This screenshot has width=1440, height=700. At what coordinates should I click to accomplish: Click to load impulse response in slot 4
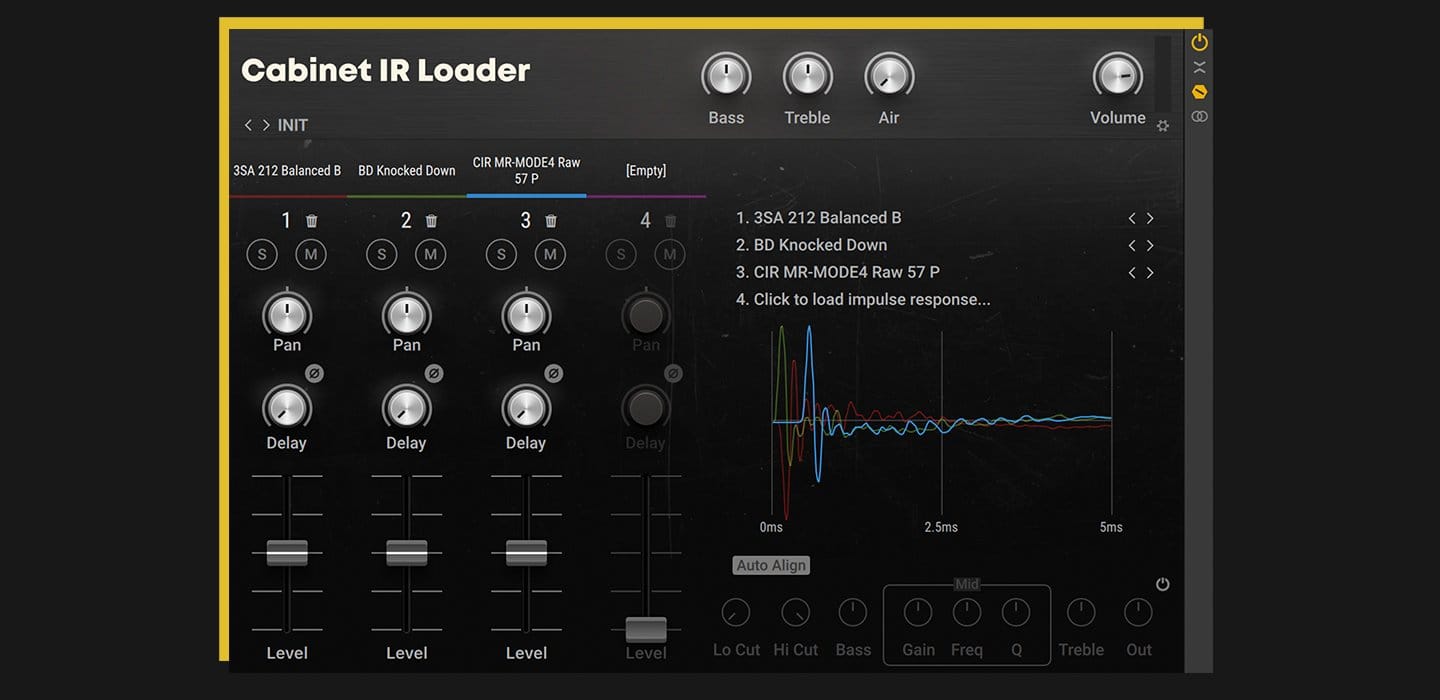[x=864, y=299]
